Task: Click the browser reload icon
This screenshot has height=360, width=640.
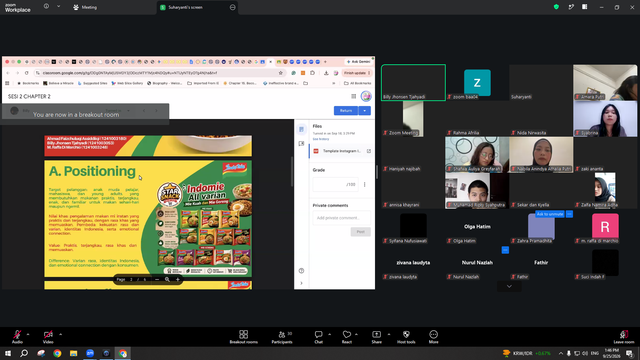Action: (x=27, y=73)
